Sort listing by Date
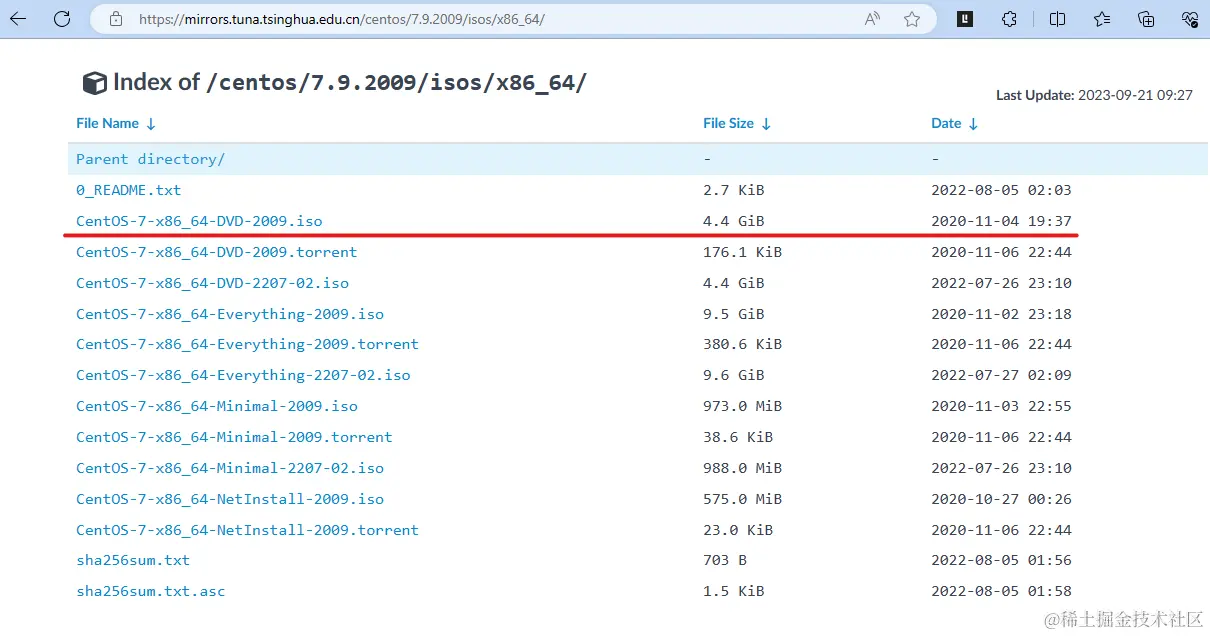Viewport: 1210px width, 636px height. (955, 124)
